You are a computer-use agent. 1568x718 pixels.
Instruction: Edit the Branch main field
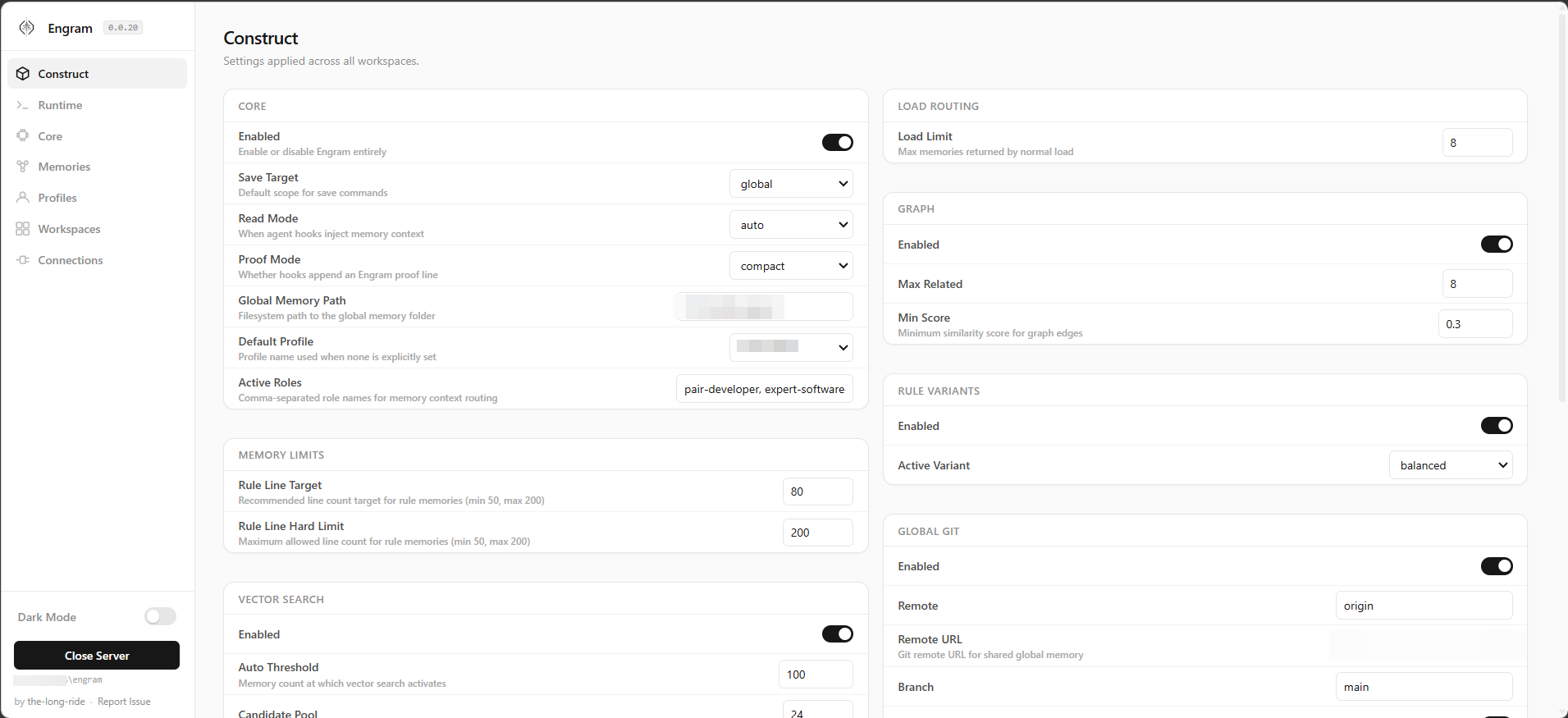1424,687
